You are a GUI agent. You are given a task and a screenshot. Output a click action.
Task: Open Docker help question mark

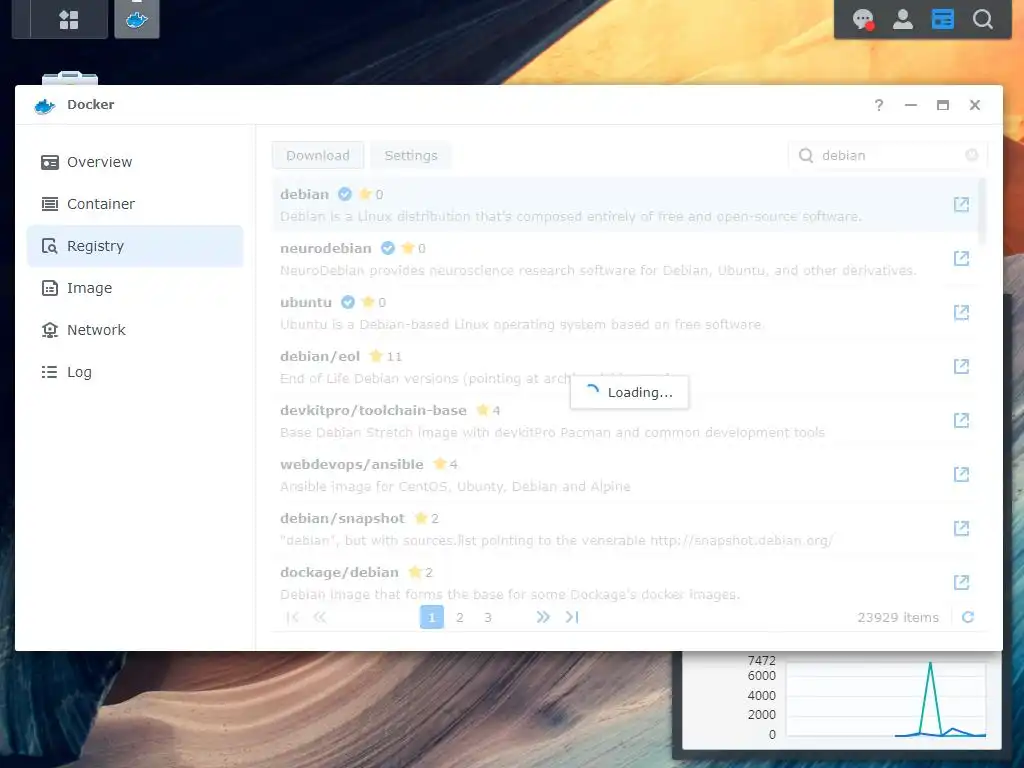click(x=879, y=105)
